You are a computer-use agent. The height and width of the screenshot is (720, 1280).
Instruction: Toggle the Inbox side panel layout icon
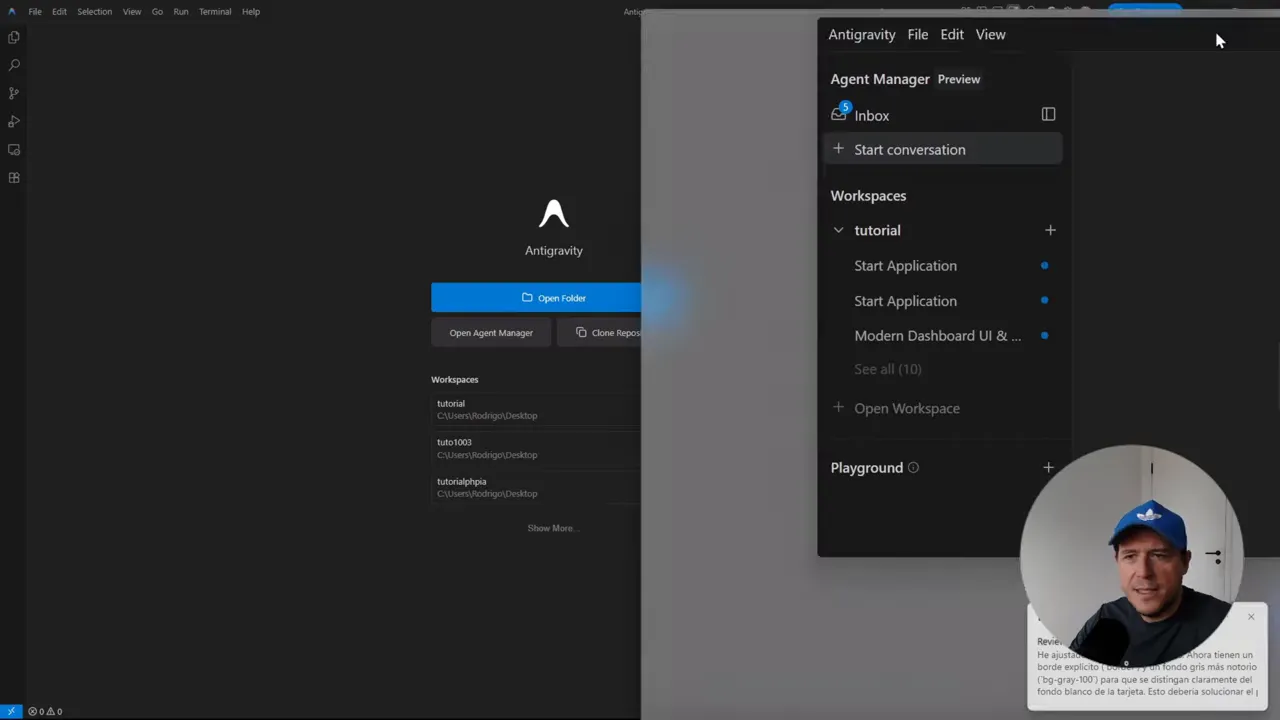click(x=1048, y=114)
